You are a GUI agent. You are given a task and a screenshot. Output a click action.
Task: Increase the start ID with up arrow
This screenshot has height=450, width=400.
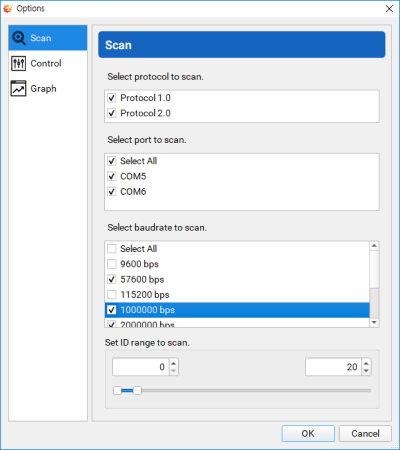click(x=174, y=363)
